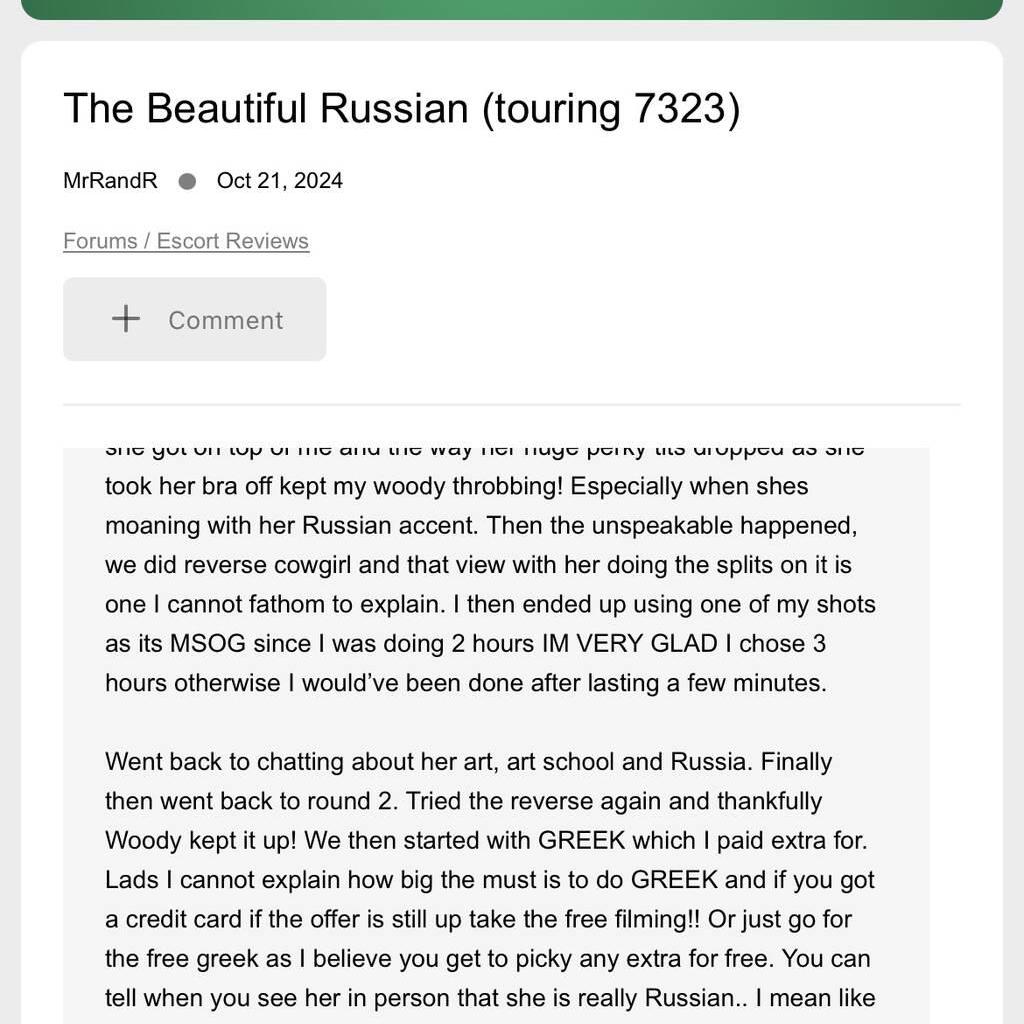The width and height of the screenshot is (1024, 1024).
Task: Select the thread title The Beautiful Russian
Action: 265,108
